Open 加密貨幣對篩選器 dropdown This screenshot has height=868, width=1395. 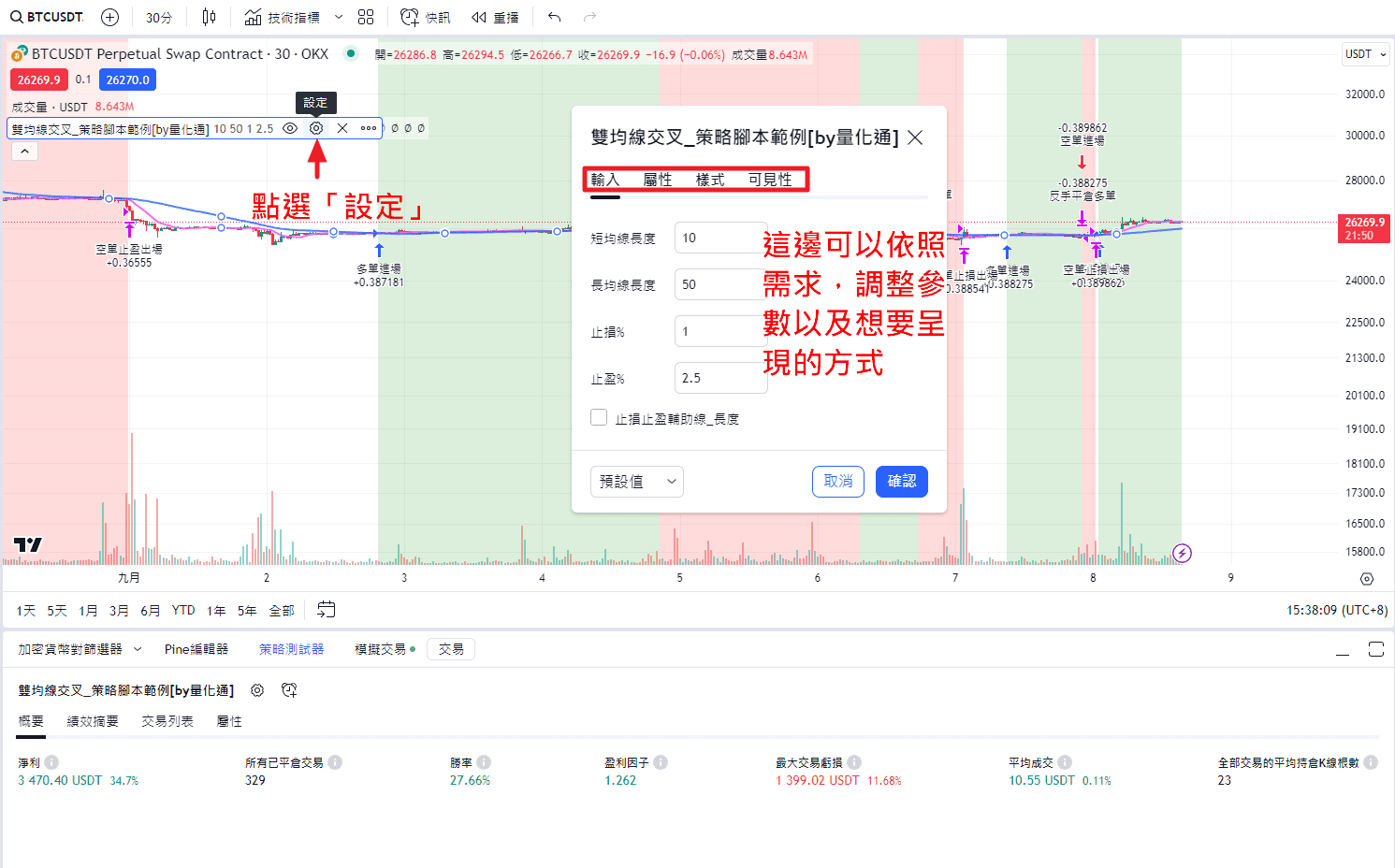(x=80, y=649)
